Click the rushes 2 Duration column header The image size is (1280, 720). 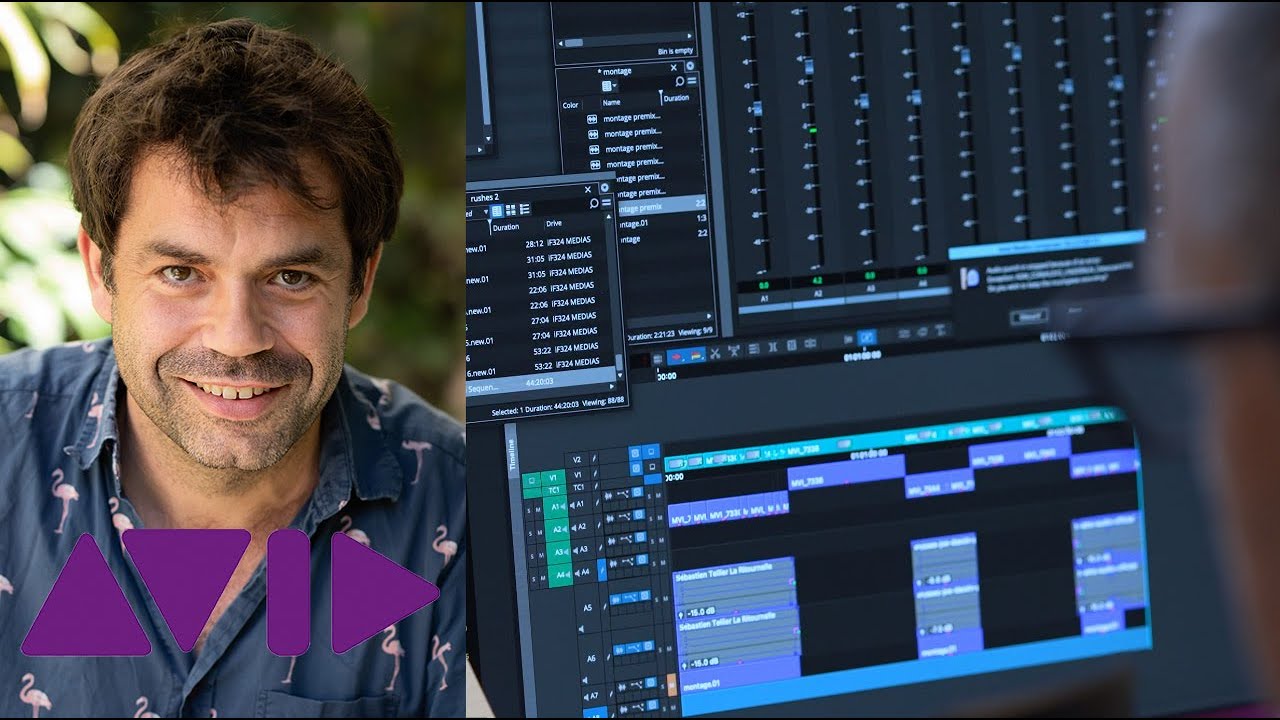pos(507,227)
